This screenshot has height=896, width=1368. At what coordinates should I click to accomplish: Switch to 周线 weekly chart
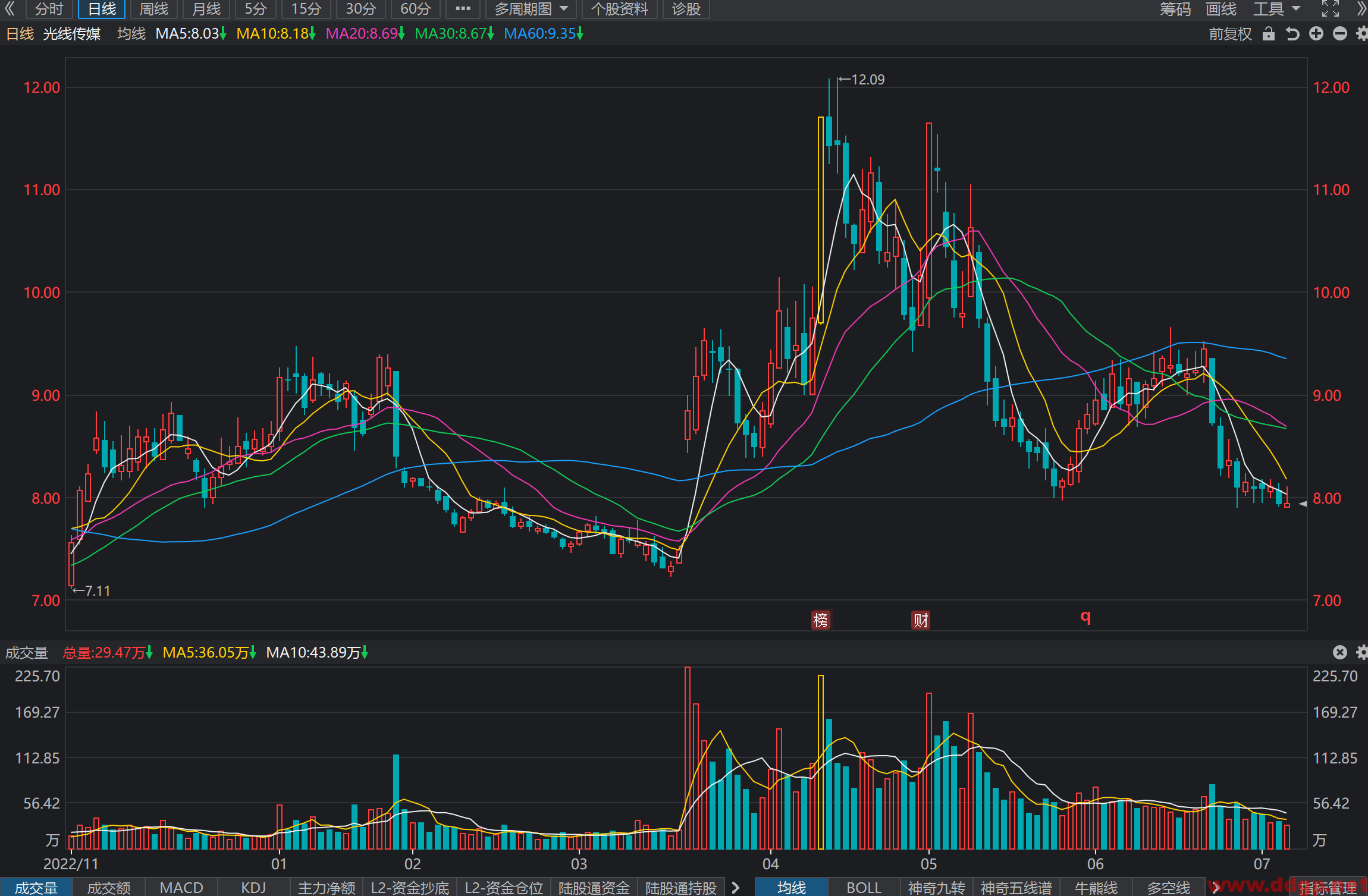(x=154, y=9)
